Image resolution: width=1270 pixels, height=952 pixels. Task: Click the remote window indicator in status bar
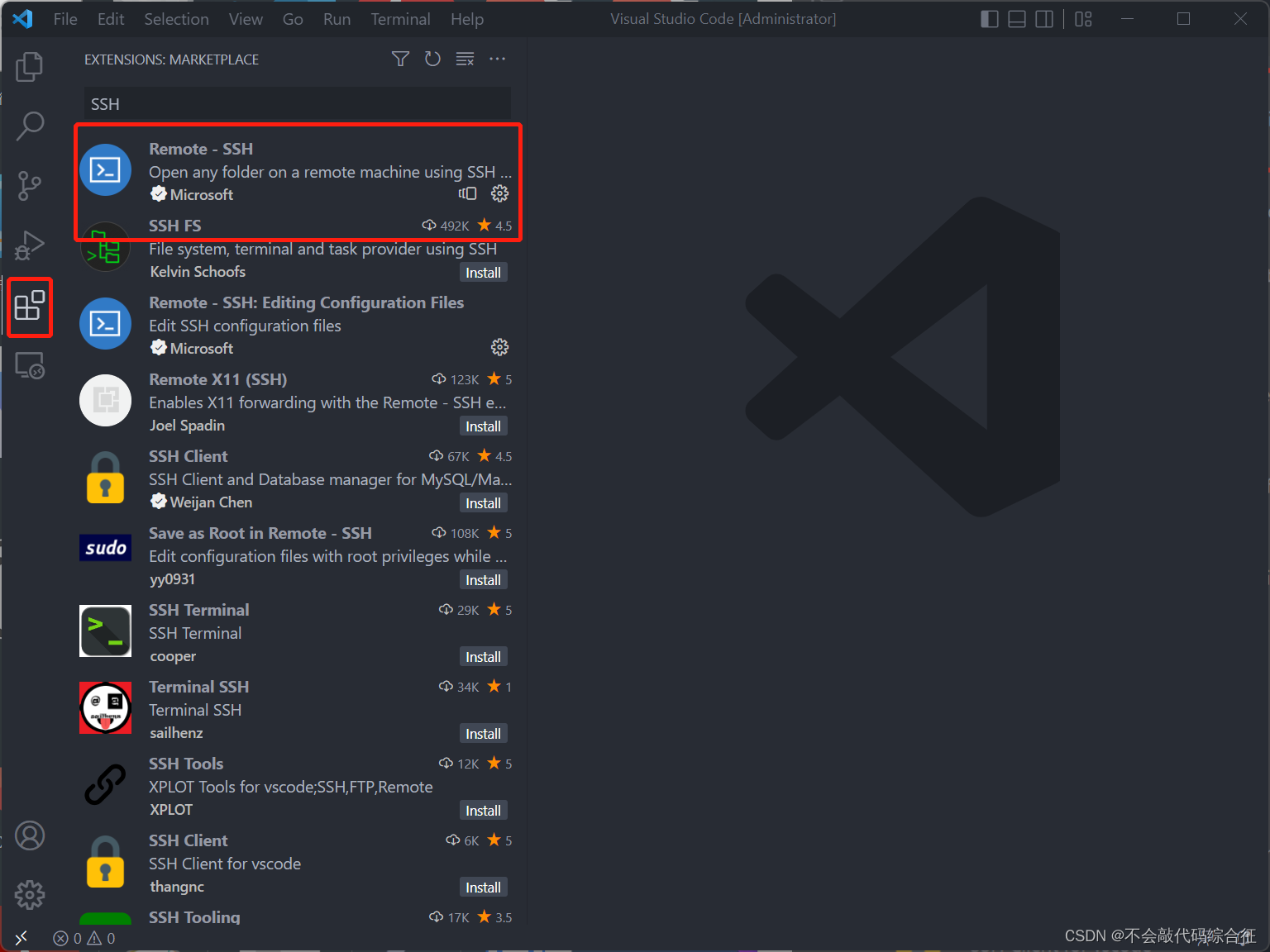[21, 938]
